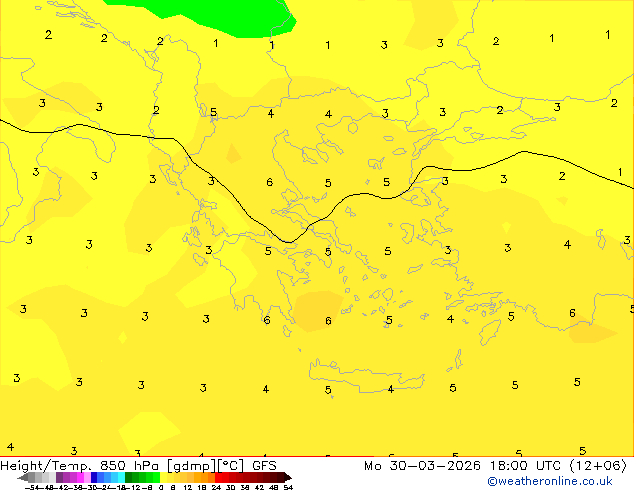The image size is (634, 490).
Task: Click the '18:00 UTC' time label
Action: point(525,466)
